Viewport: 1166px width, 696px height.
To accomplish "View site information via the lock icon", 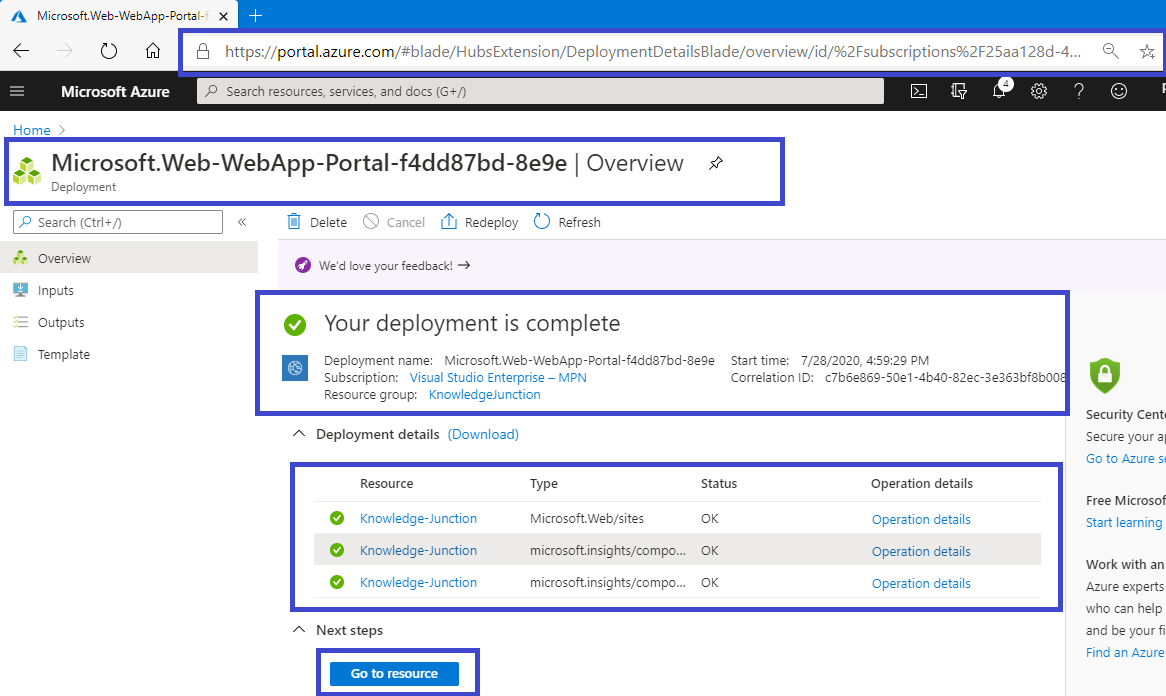I will (x=202, y=51).
